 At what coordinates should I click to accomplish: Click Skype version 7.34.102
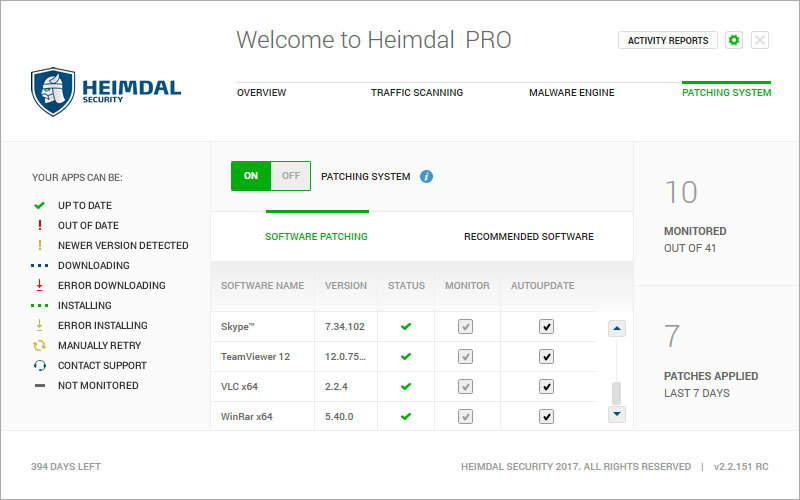345,327
